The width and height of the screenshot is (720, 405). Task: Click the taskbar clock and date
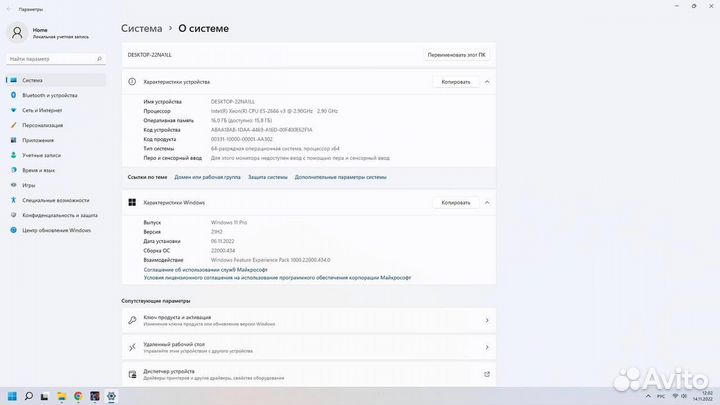pyautogui.click(x=703, y=396)
